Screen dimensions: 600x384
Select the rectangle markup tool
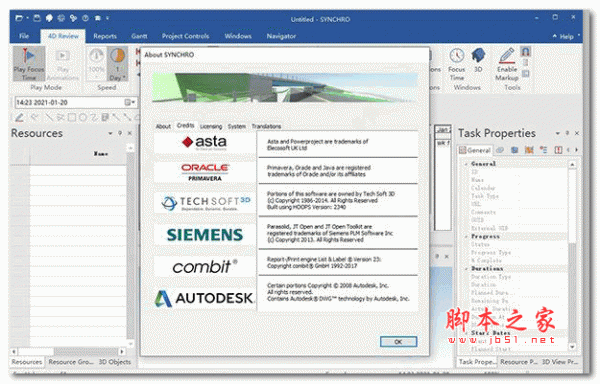click(x=72, y=118)
